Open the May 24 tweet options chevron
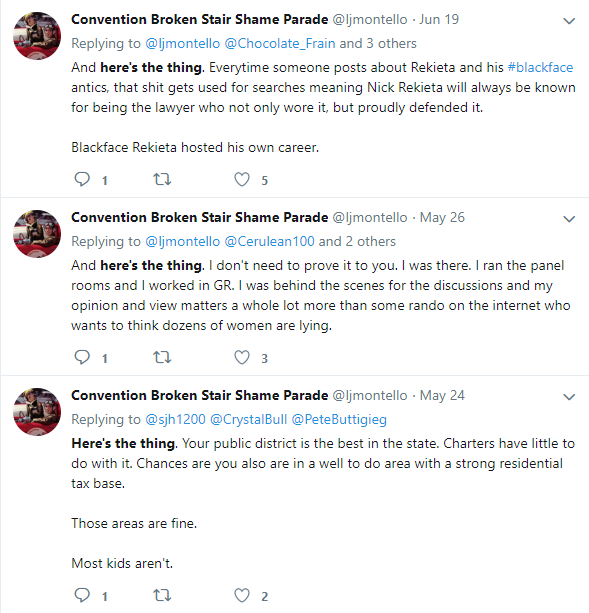 [569, 397]
